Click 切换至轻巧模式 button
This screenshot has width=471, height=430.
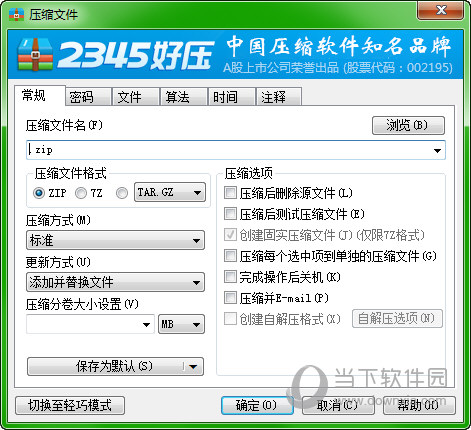point(70,405)
